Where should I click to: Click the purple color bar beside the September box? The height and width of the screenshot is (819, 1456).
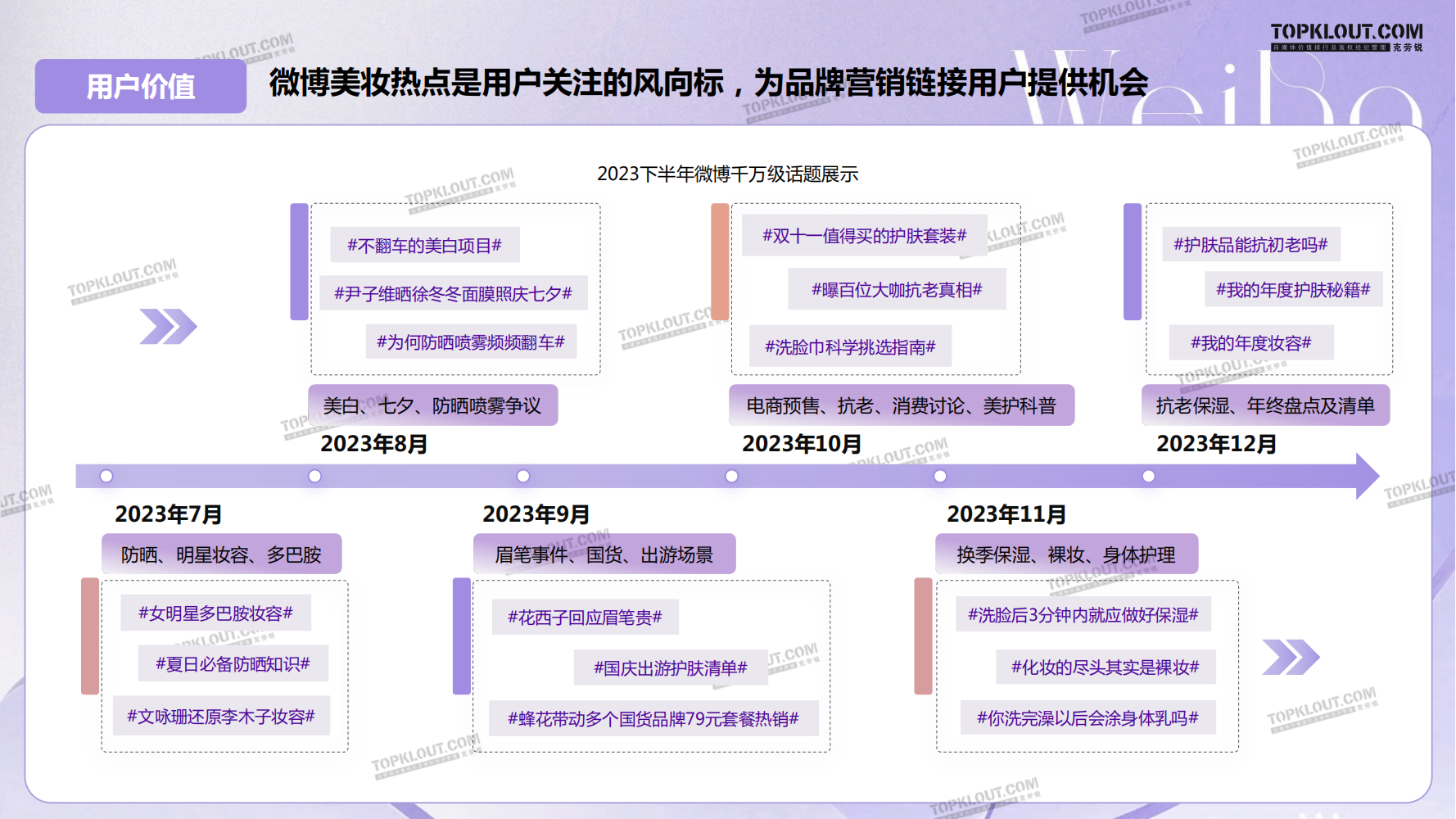(x=462, y=636)
